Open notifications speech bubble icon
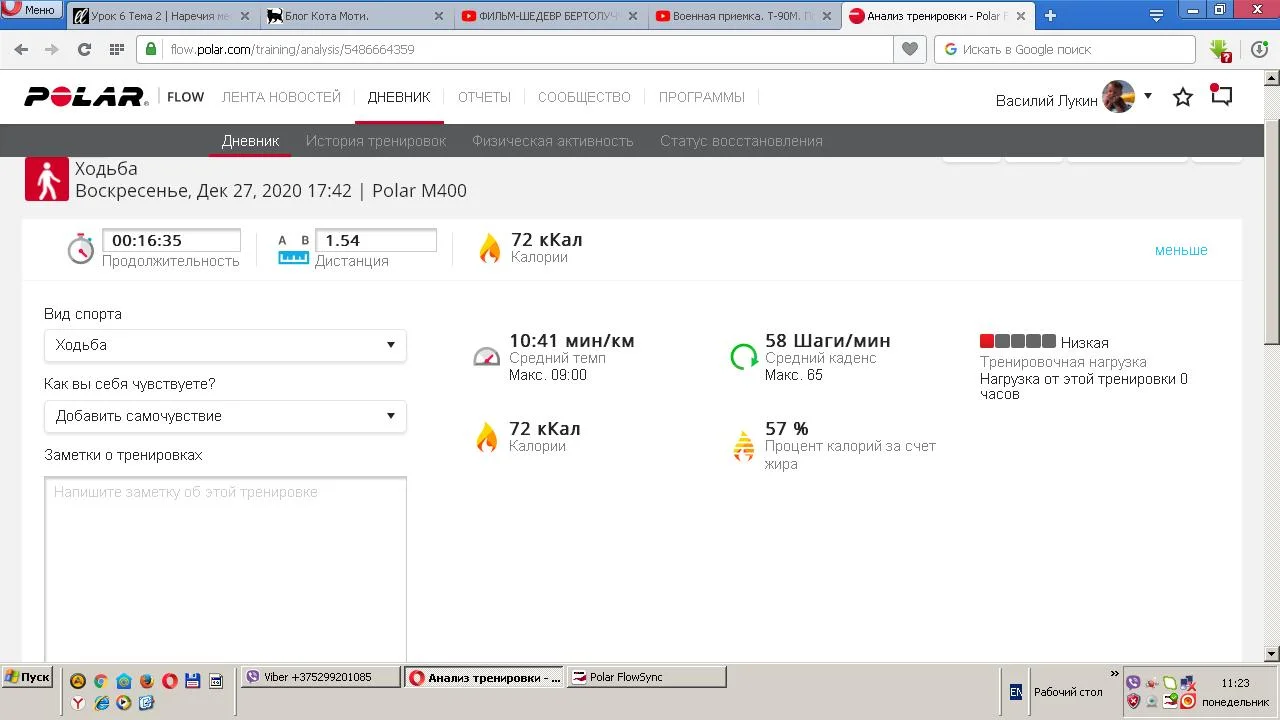 pyautogui.click(x=1221, y=96)
